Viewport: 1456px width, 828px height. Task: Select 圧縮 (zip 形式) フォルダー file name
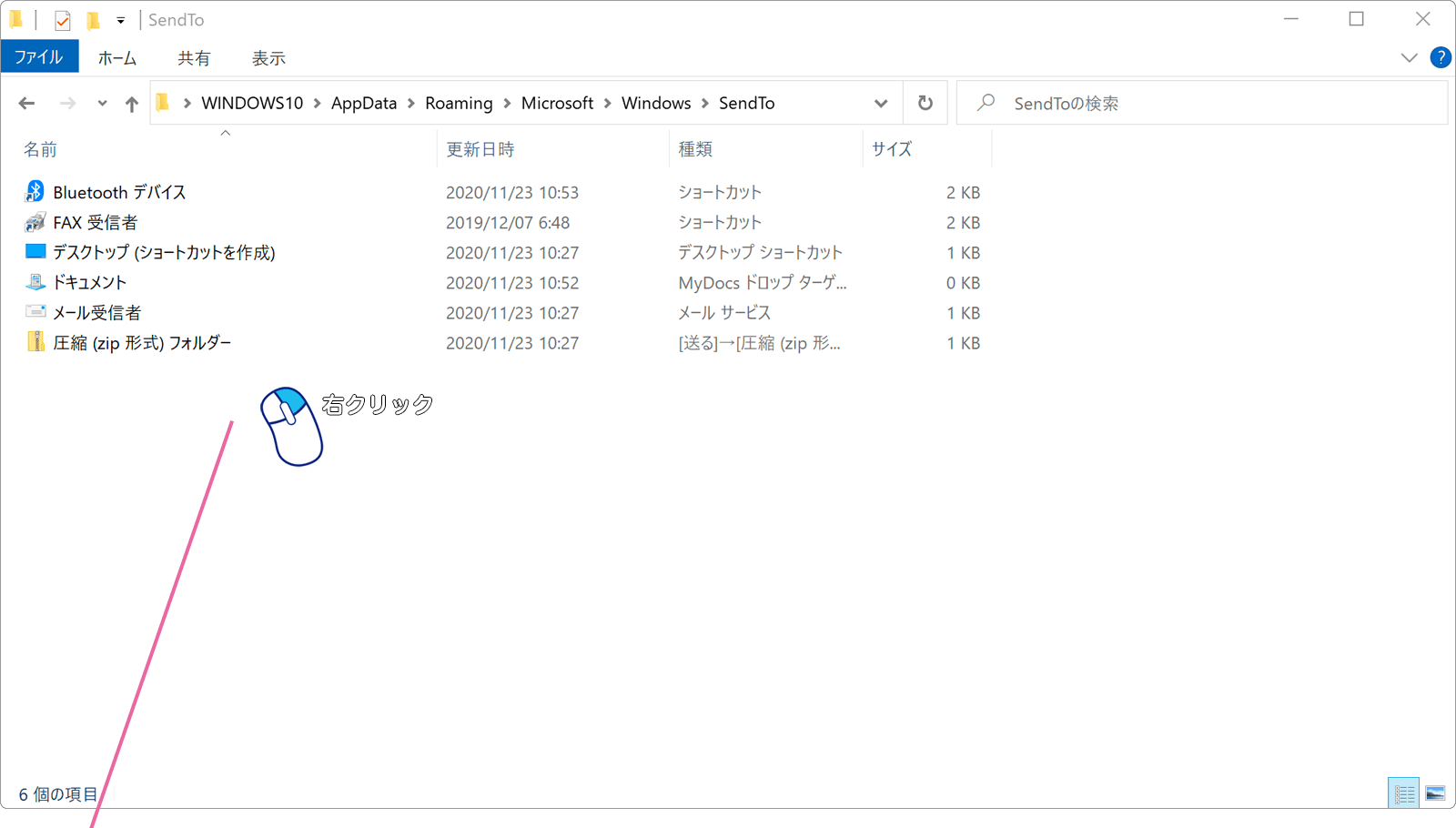(142, 343)
